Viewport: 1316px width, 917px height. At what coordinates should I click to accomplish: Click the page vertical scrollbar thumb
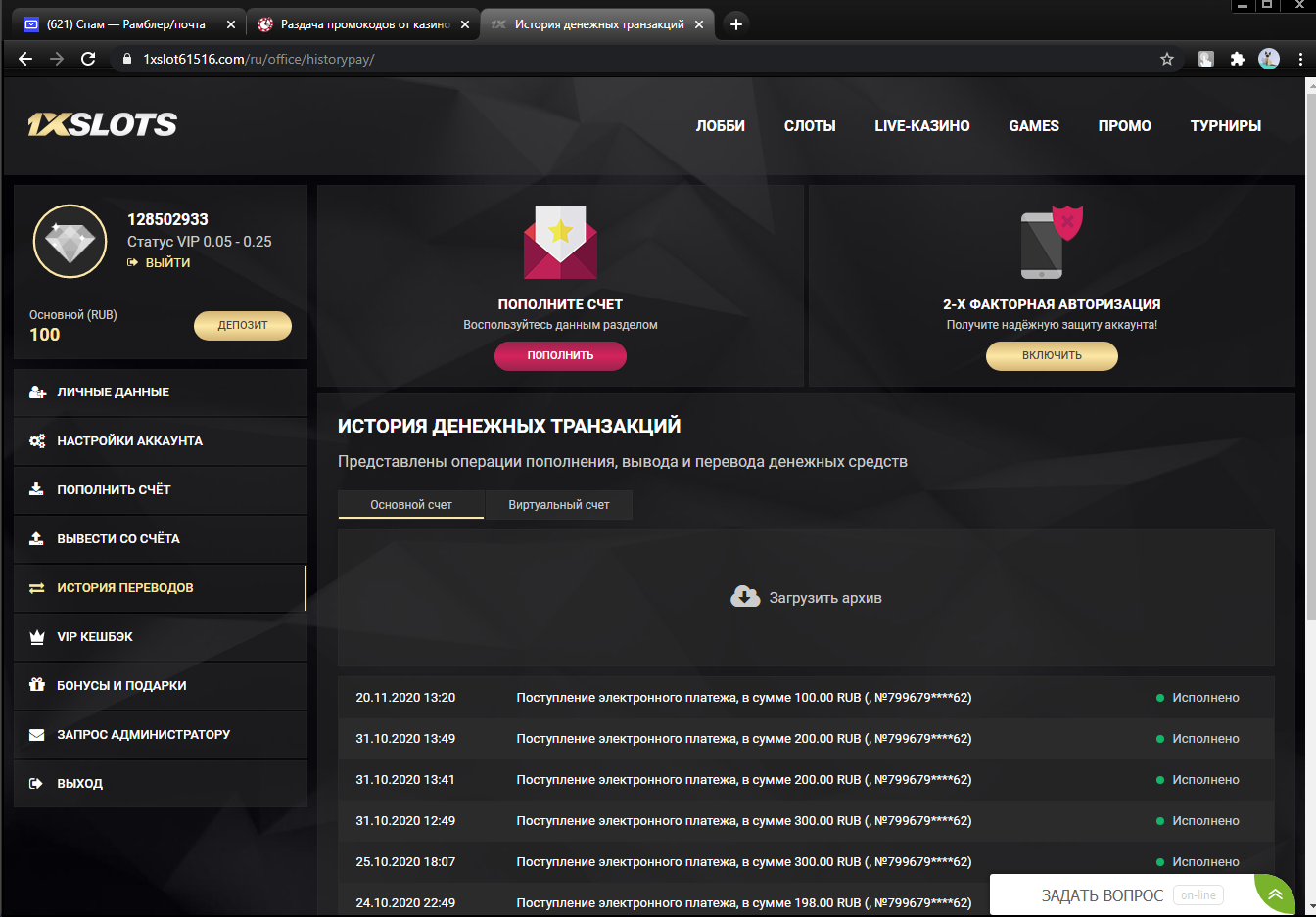coord(1310,356)
